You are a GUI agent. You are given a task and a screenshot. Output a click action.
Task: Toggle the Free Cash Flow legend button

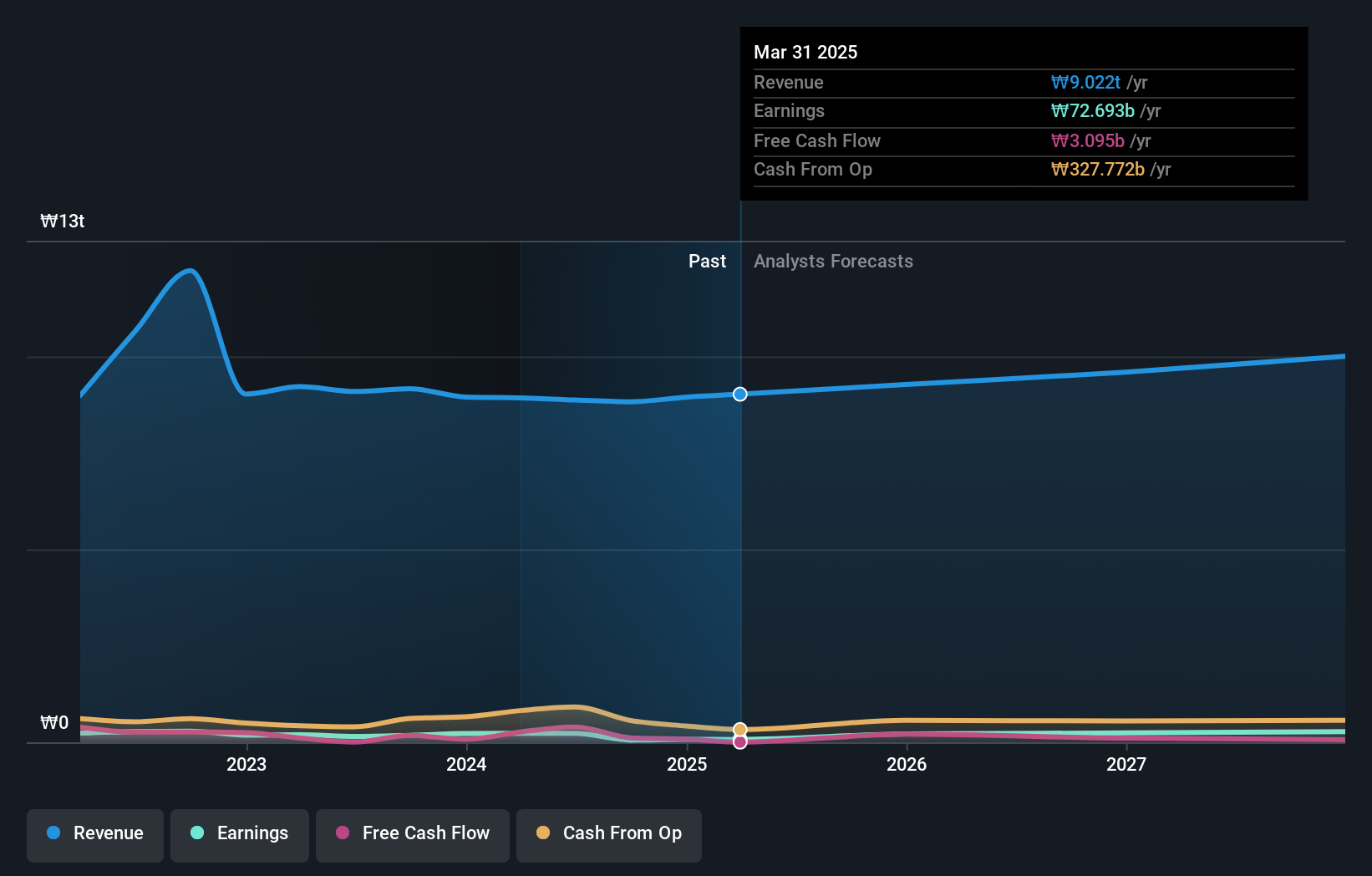pos(413,835)
